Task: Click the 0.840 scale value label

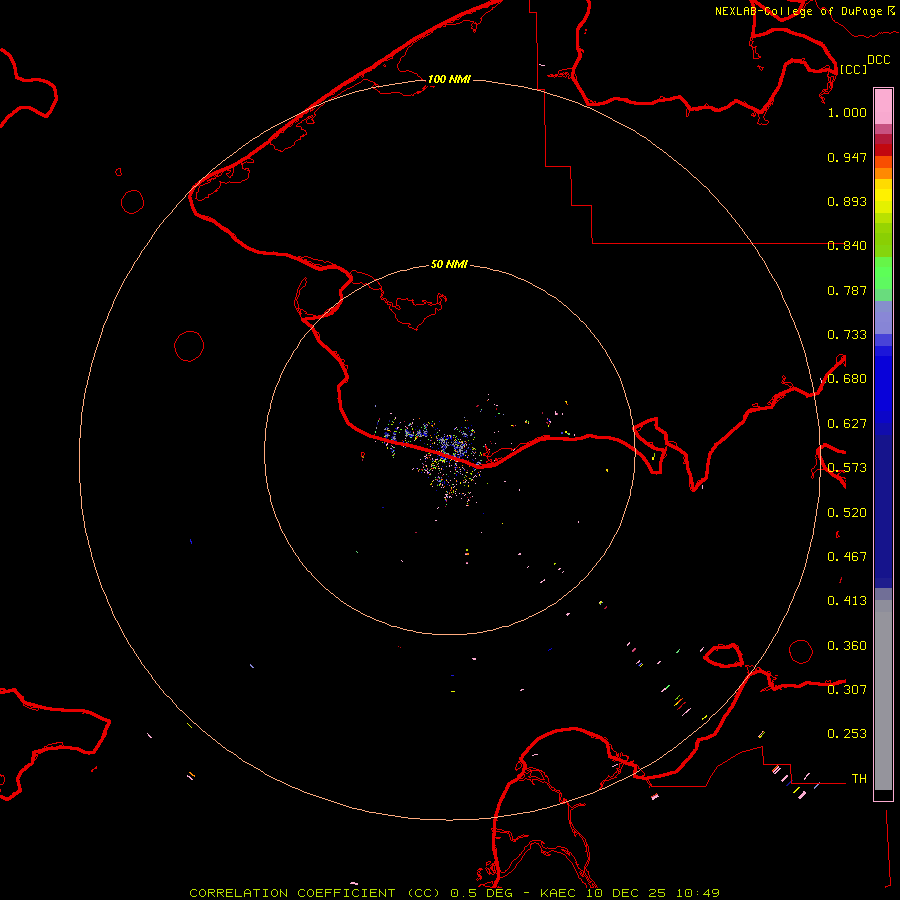Action: point(847,246)
